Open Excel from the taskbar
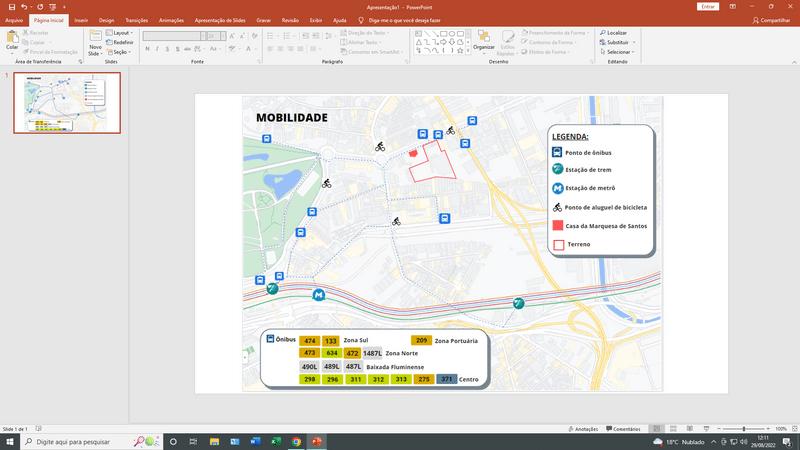Image resolution: width=800 pixels, height=450 pixels. (x=276, y=442)
